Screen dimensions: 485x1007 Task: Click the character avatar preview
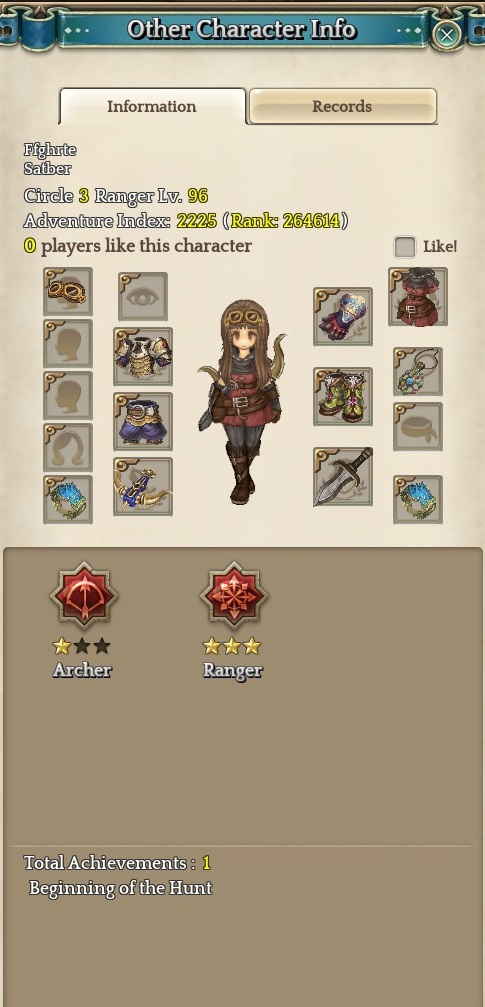pyautogui.click(x=242, y=401)
